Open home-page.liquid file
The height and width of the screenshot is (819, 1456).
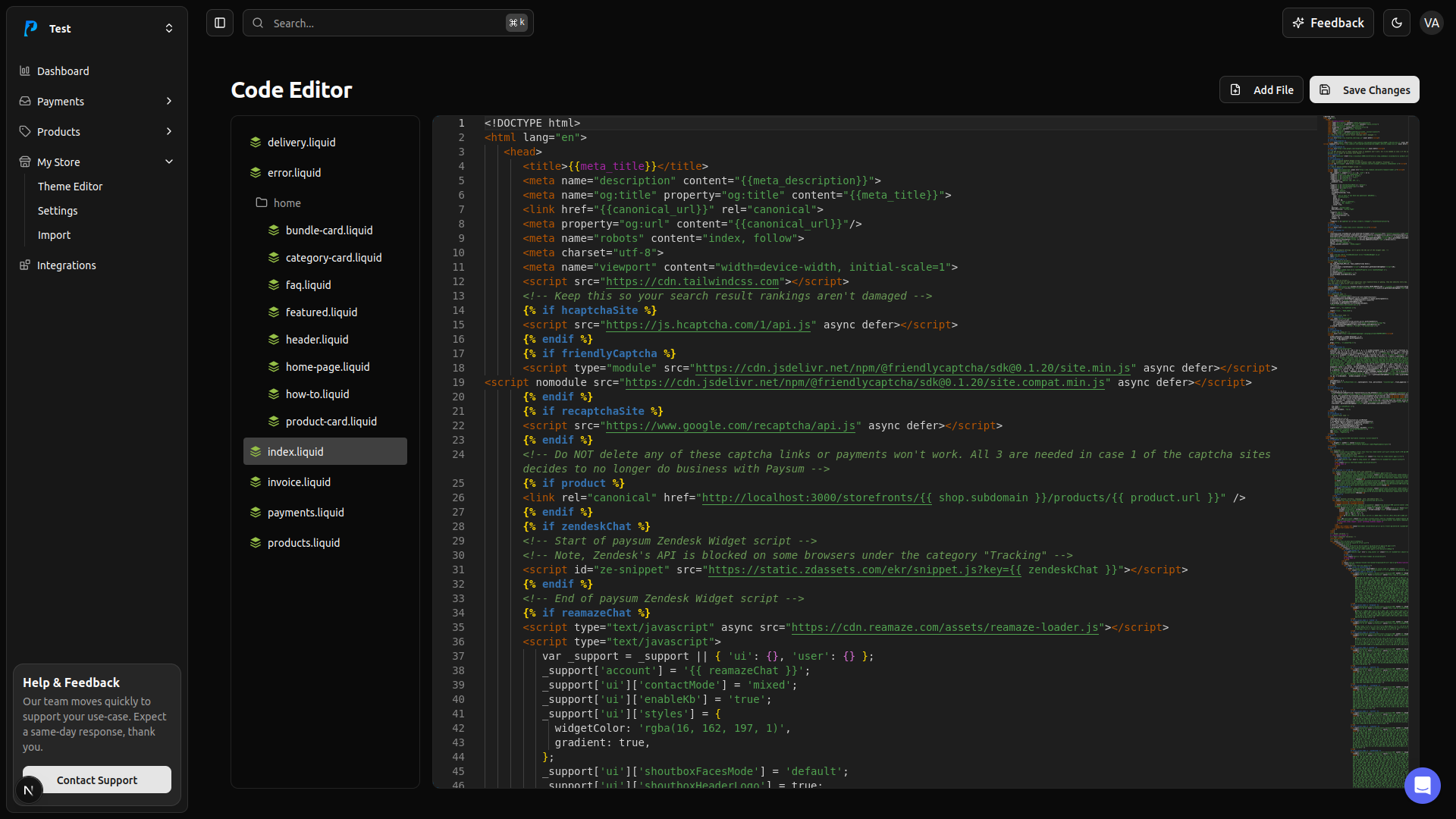(334, 366)
